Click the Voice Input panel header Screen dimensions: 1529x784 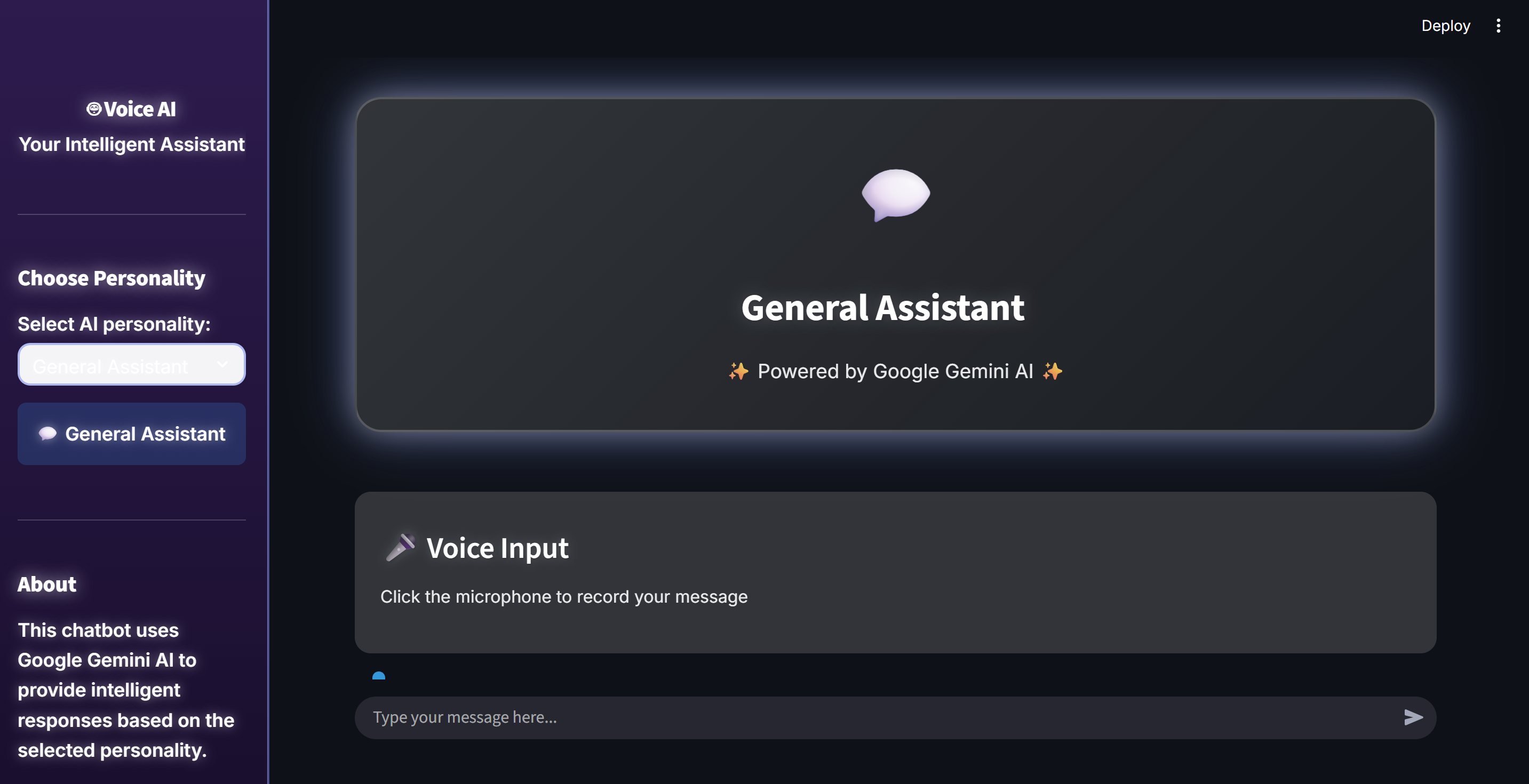pyautogui.click(x=497, y=547)
